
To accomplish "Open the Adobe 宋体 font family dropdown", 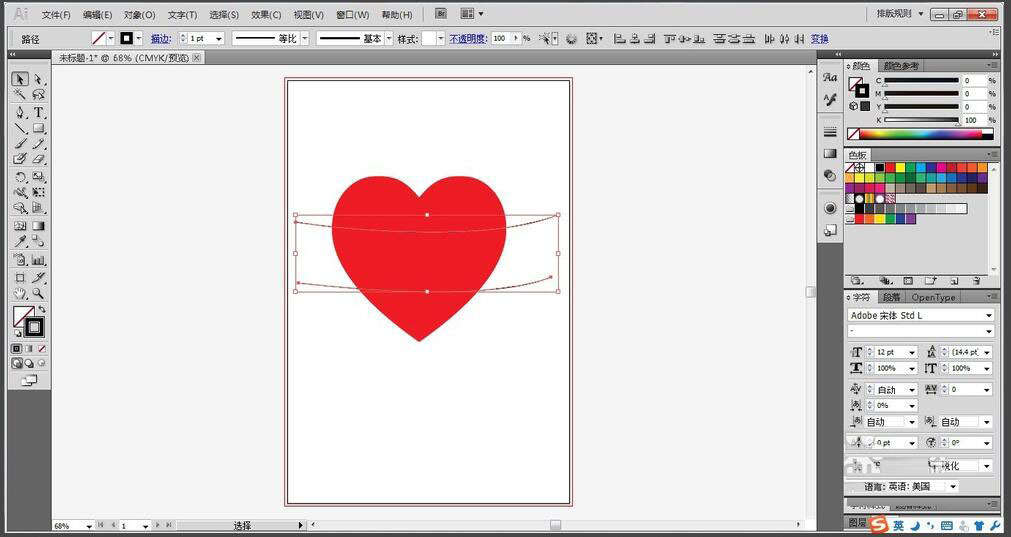I will click(x=988, y=316).
